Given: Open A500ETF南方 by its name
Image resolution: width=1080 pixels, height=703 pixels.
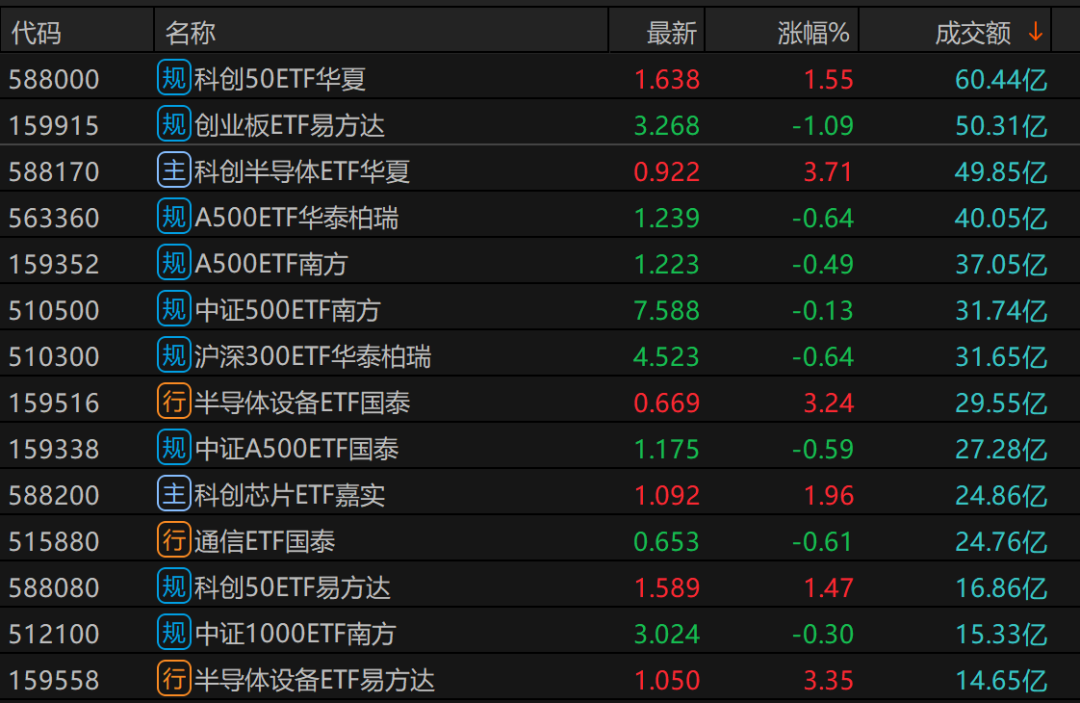Looking at the screenshot, I should (271, 264).
